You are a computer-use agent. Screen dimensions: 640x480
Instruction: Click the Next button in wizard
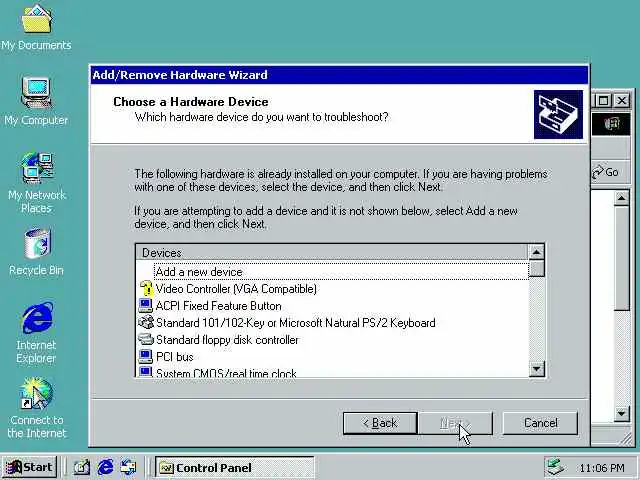456,423
